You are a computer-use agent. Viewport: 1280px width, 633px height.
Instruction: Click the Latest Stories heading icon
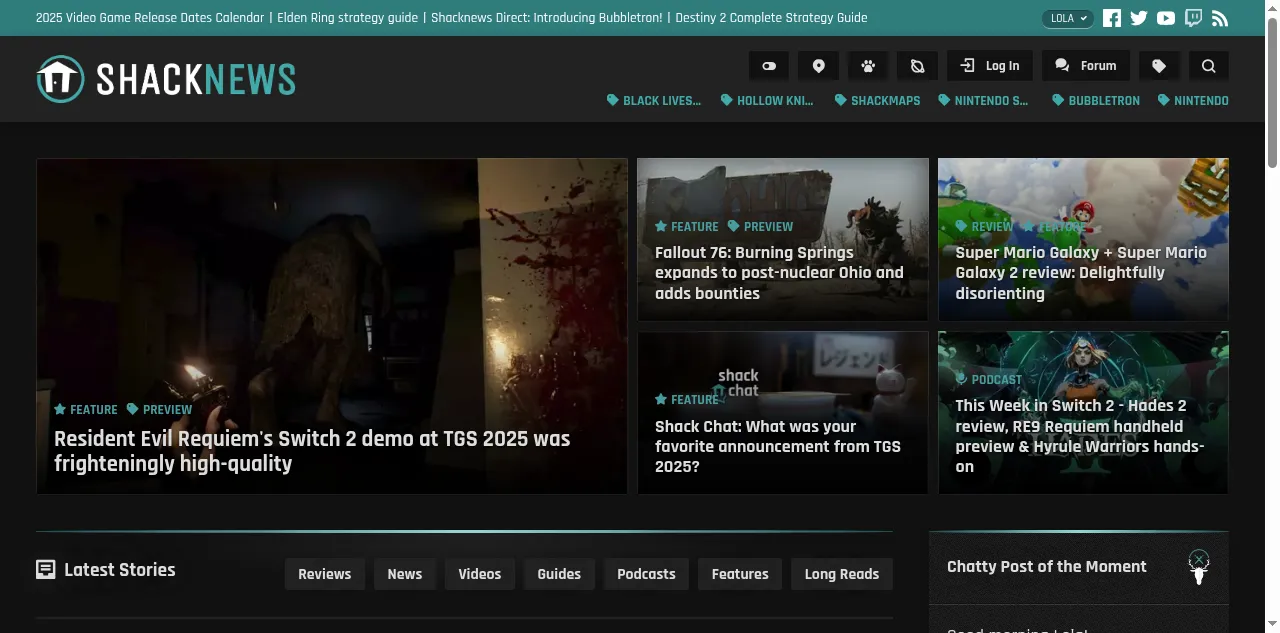45,570
